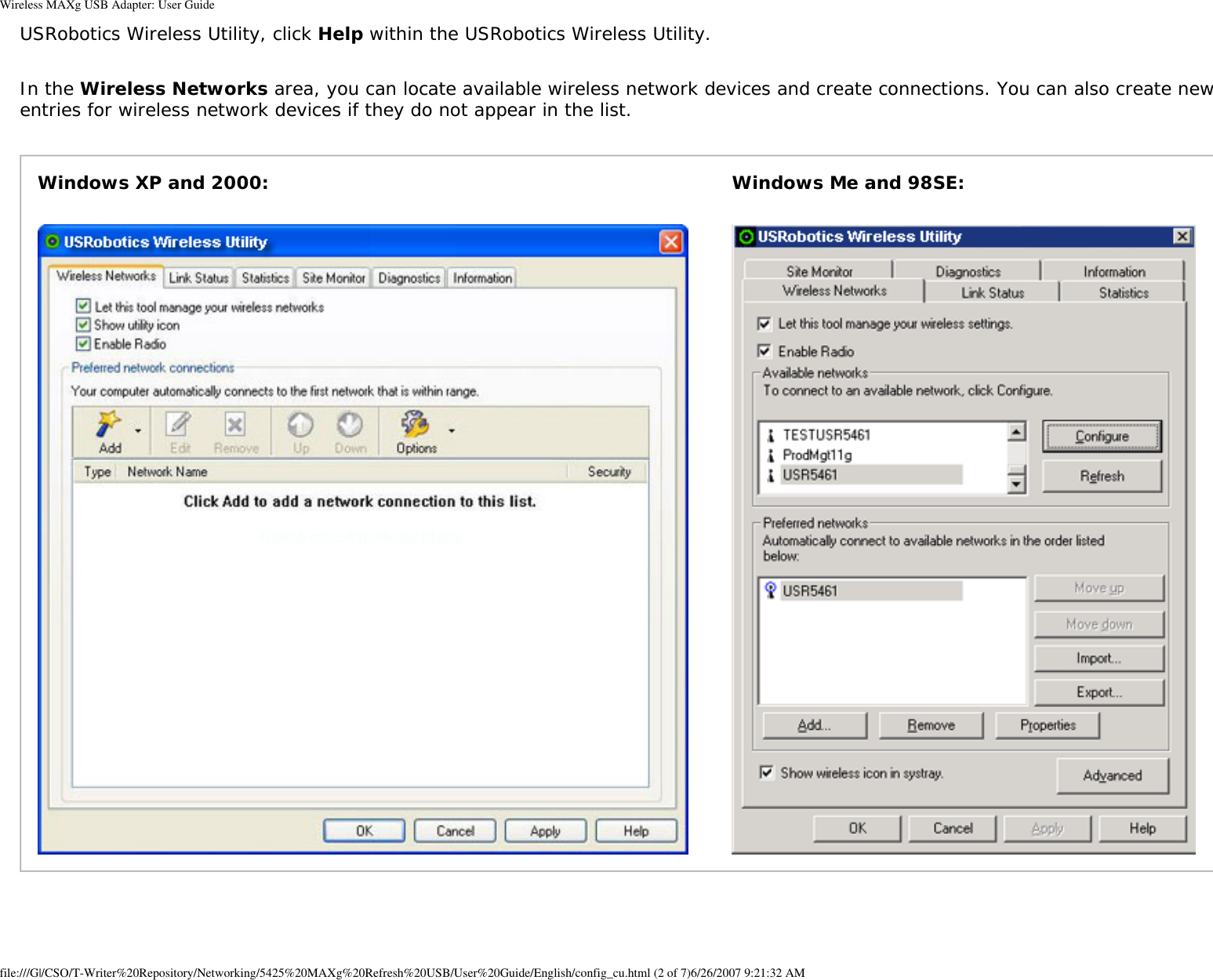Open Information tab in 98SE window
Viewport: 1213px width, 980px height.
(1114, 270)
